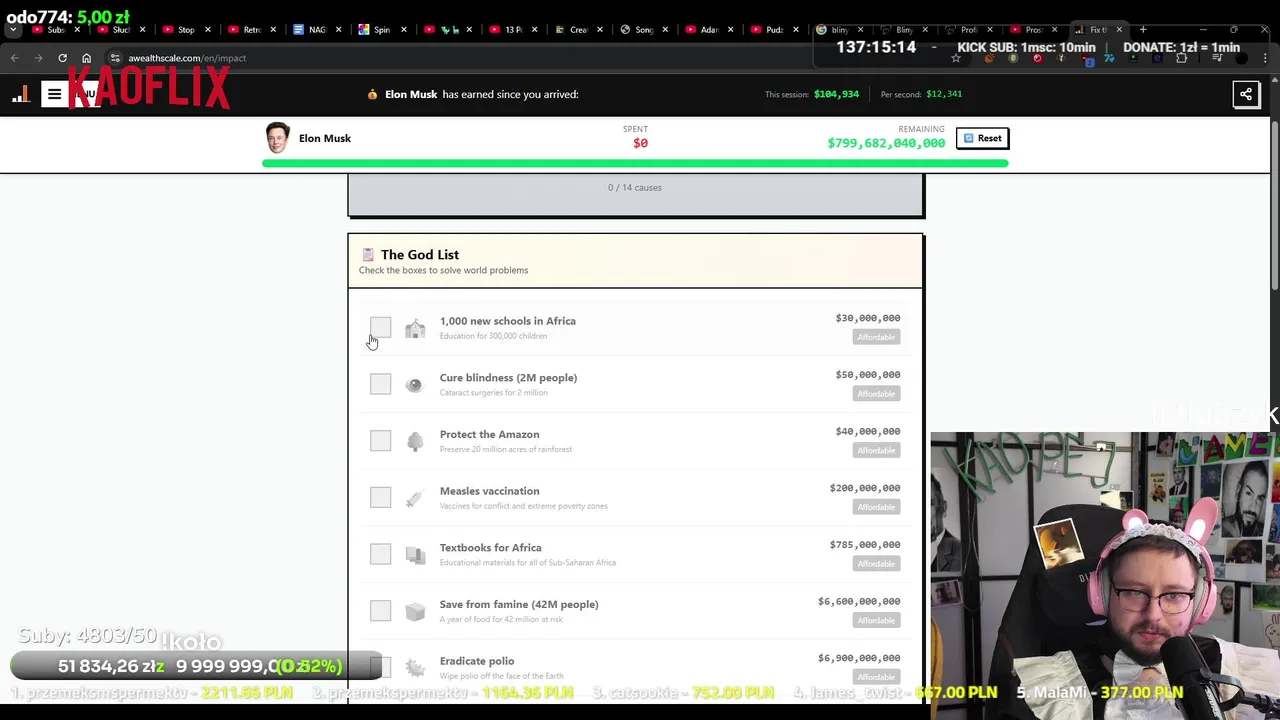Click the $6,900,000,000 polio price
Screen dimensions: 1280x720
pos(859,658)
